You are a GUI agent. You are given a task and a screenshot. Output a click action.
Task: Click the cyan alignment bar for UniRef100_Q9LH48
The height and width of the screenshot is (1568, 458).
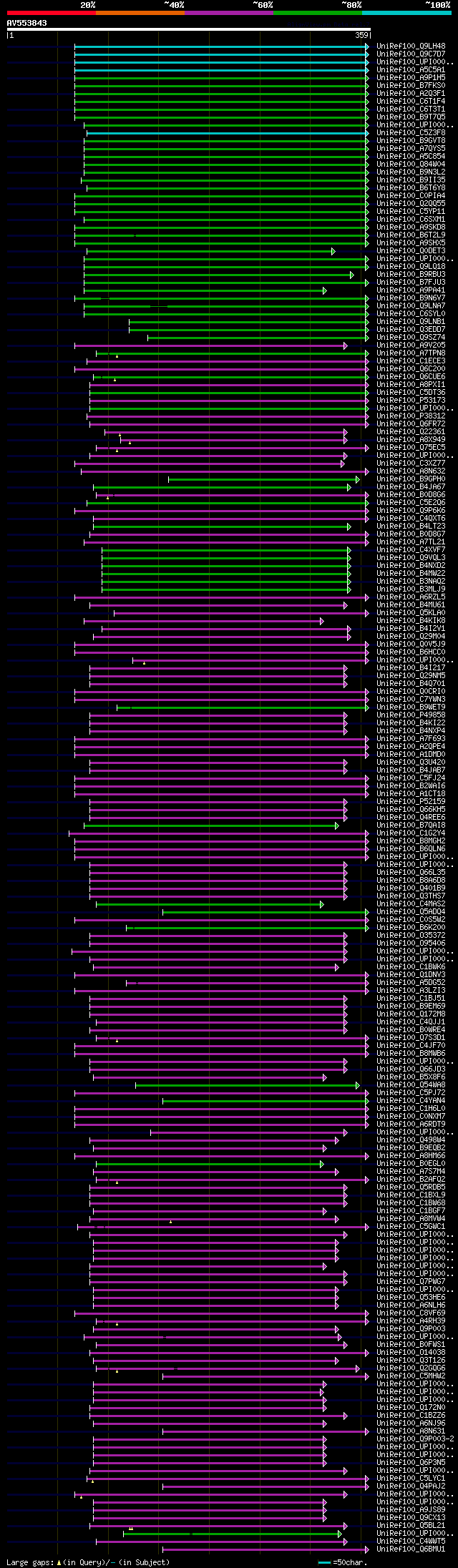tap(220, 46)
